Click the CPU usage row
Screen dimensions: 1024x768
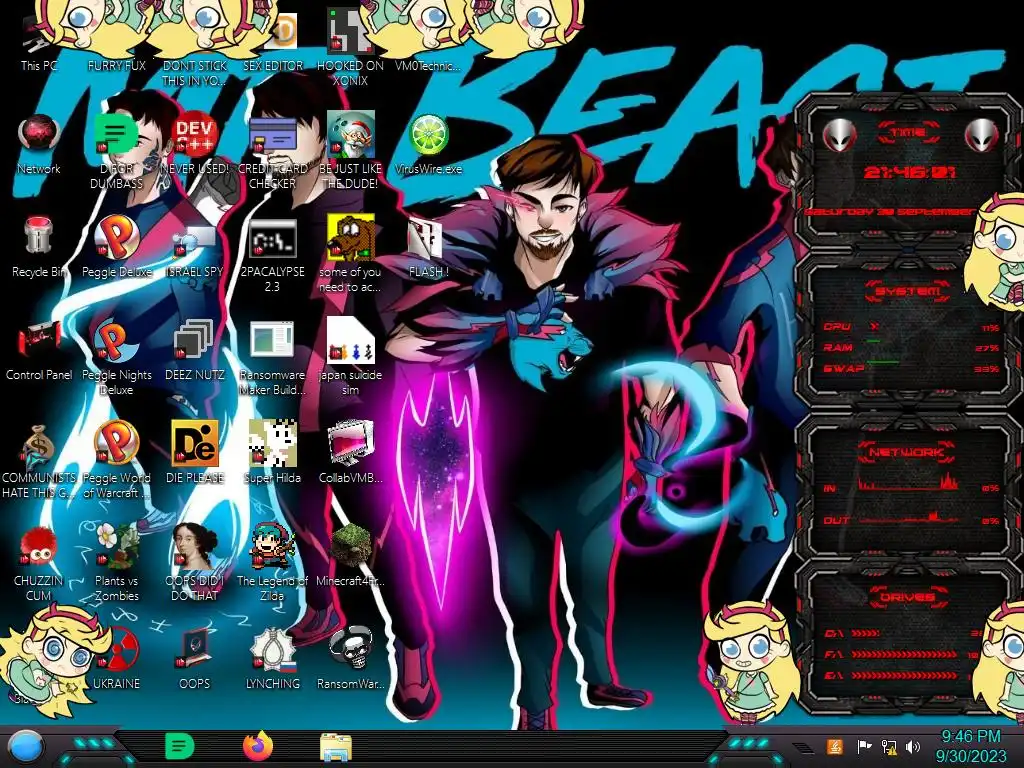click(x=911, y=327)
